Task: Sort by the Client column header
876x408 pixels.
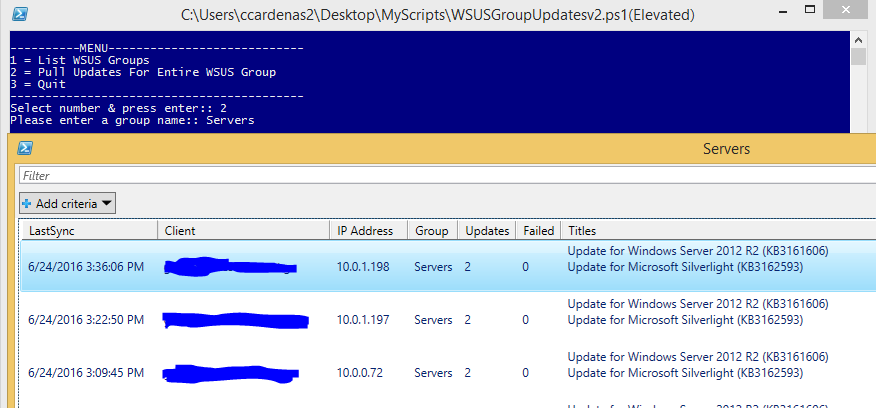Action: (x=244, y=231)
